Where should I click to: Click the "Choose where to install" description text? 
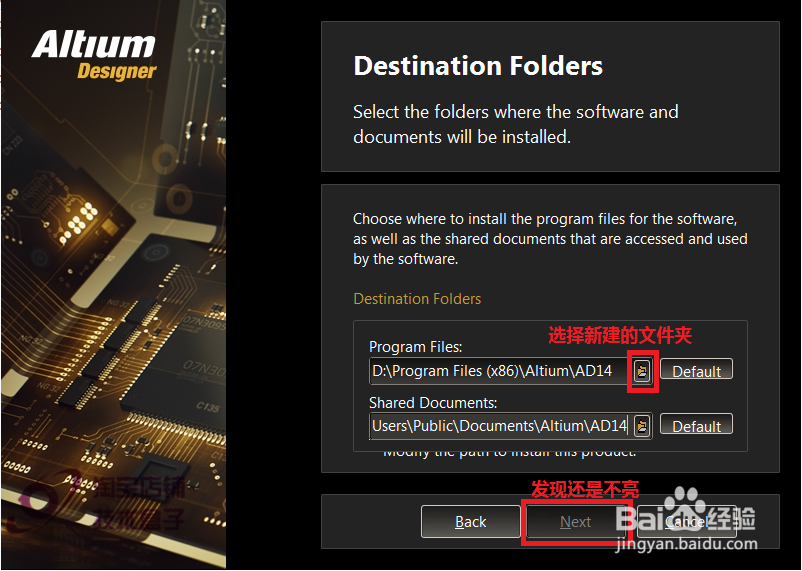pos(550,239)
